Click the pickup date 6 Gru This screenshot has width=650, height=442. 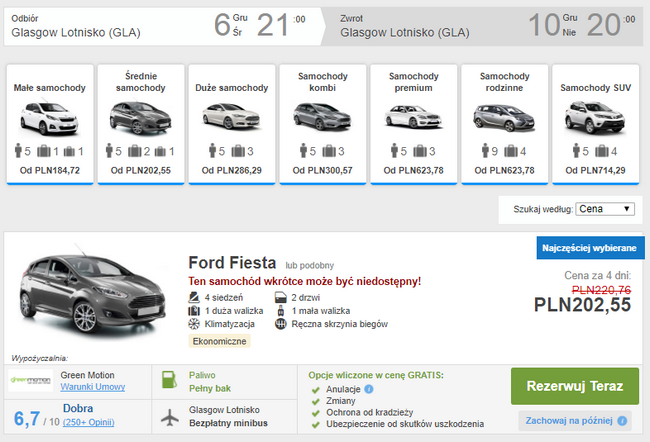pos(230,25)
